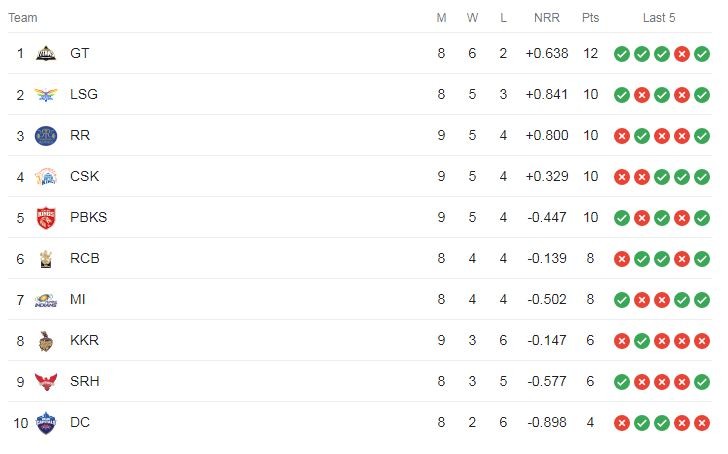Click the RCB team logo
This screenshot has width=728, height=454.
(x=46, y=259)
